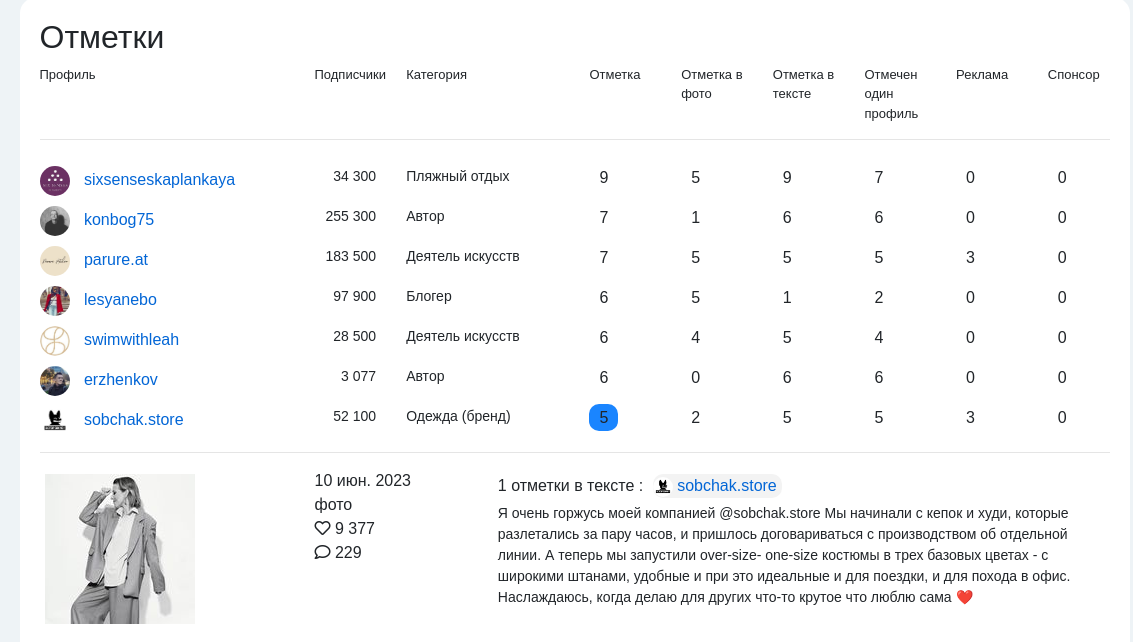Image resolution: width=1133 pixels, height=642 pixels.
Task: Click Отметки section heading
Action: coord(102,38)
